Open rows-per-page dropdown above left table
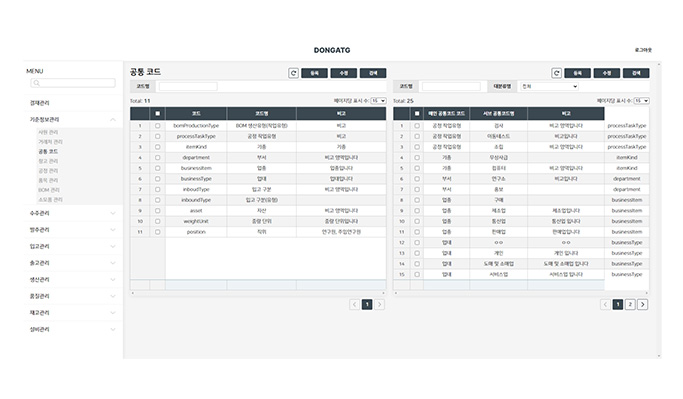This screenshot has width=683, height=399. click(x=379, y=101)
